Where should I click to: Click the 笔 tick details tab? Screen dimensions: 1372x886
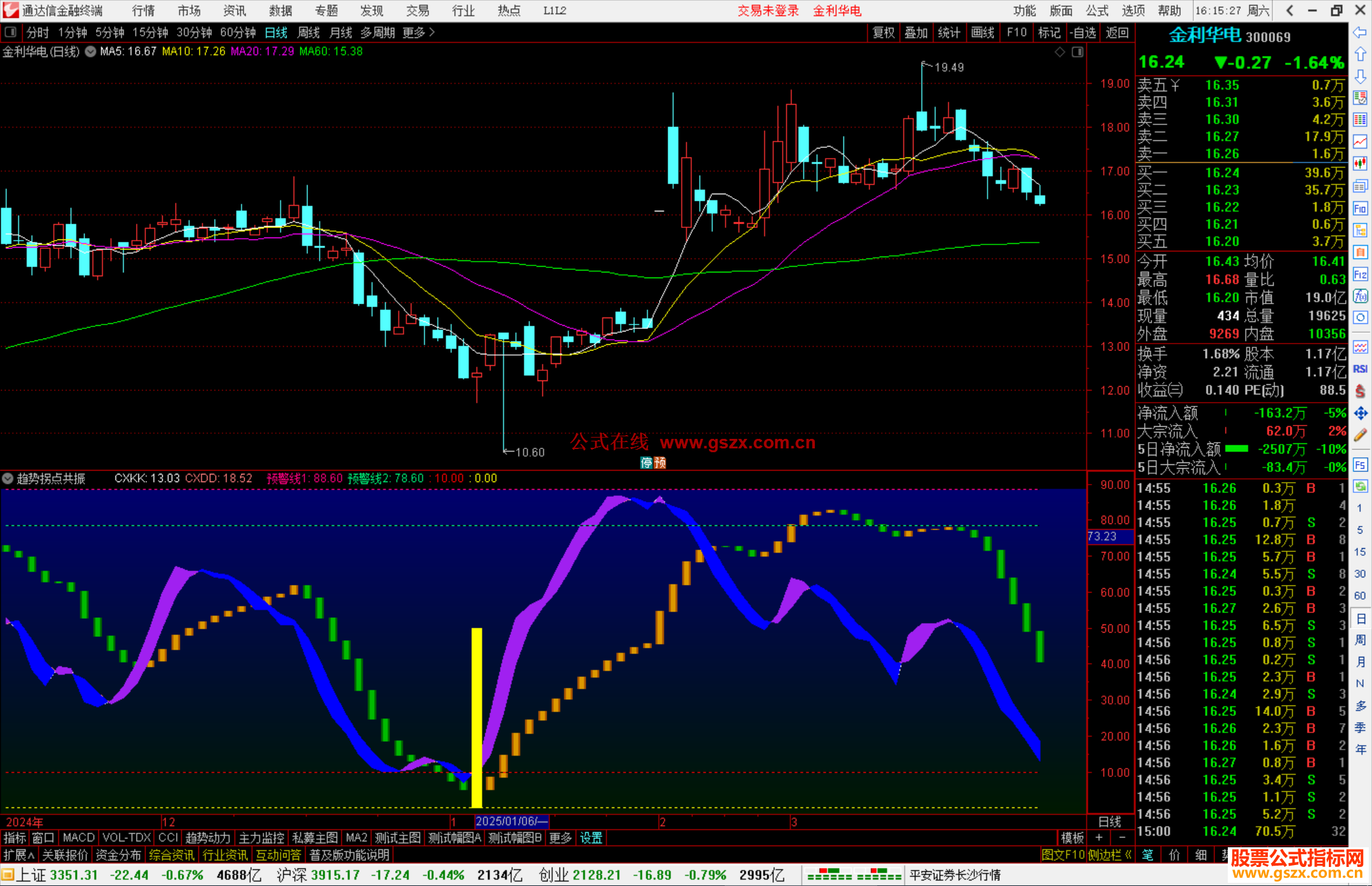(1148, 855)
